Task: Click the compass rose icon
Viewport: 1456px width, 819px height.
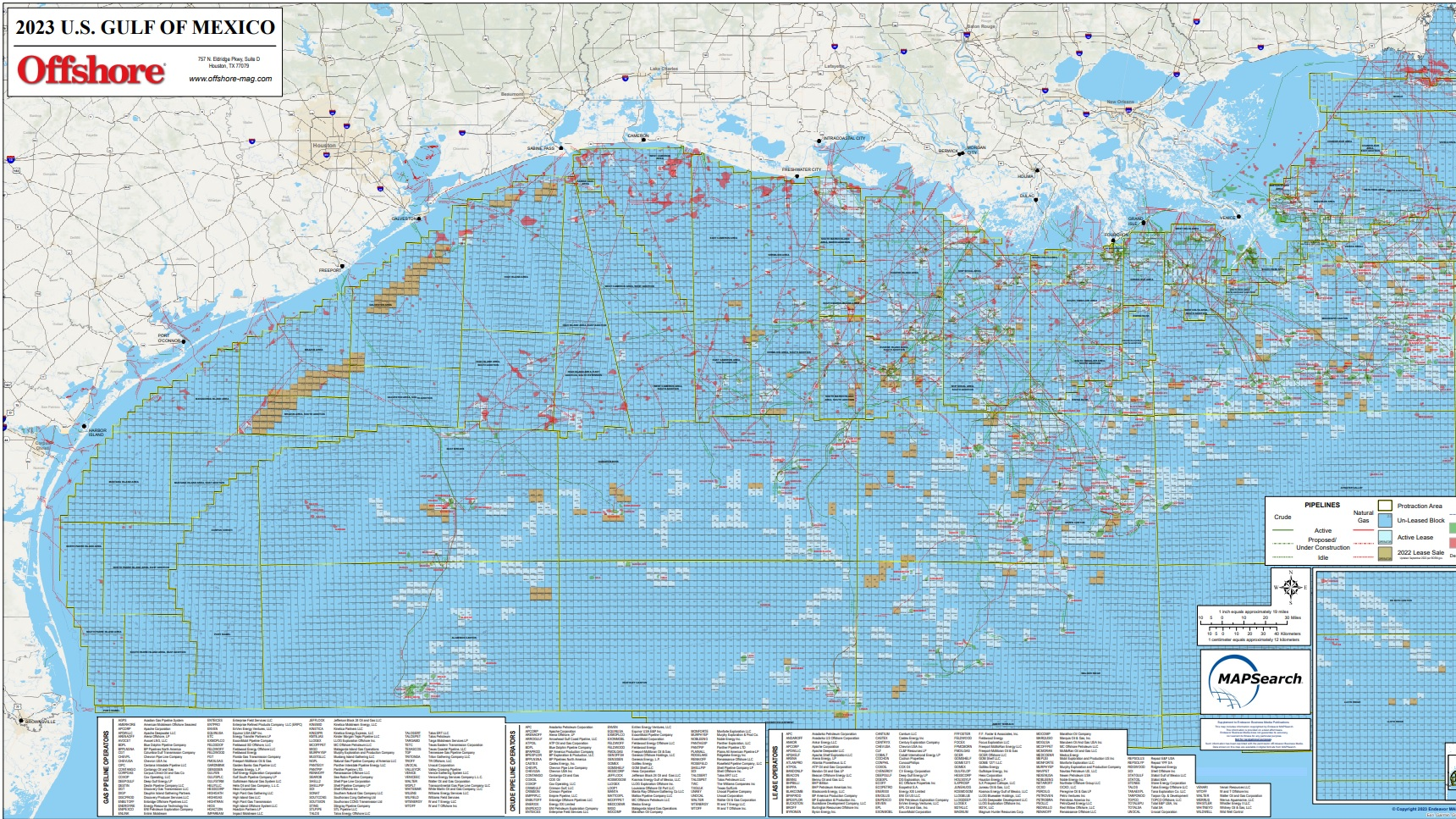Action: pyautogui.click(x=1290, y=587)
